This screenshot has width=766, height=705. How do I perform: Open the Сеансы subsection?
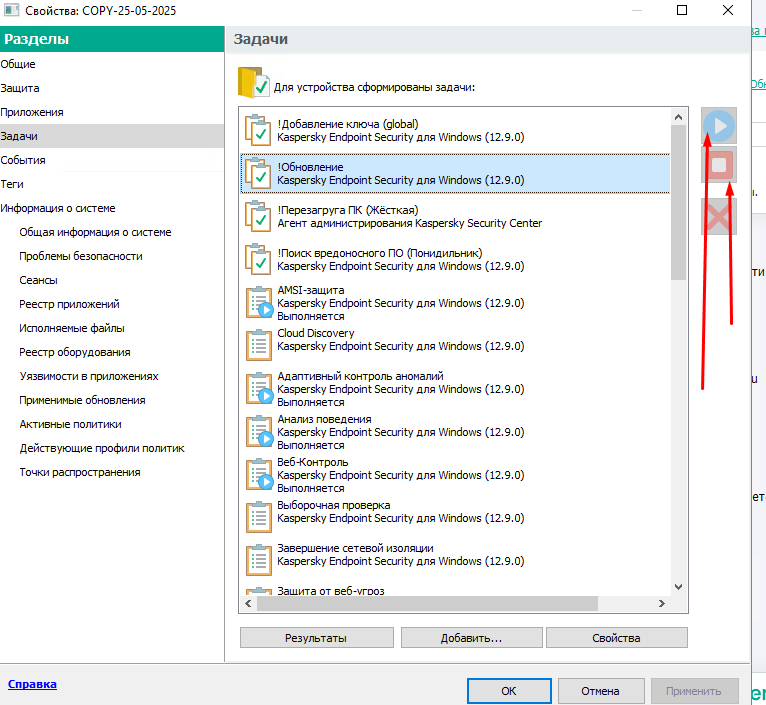tap(38, 280)
